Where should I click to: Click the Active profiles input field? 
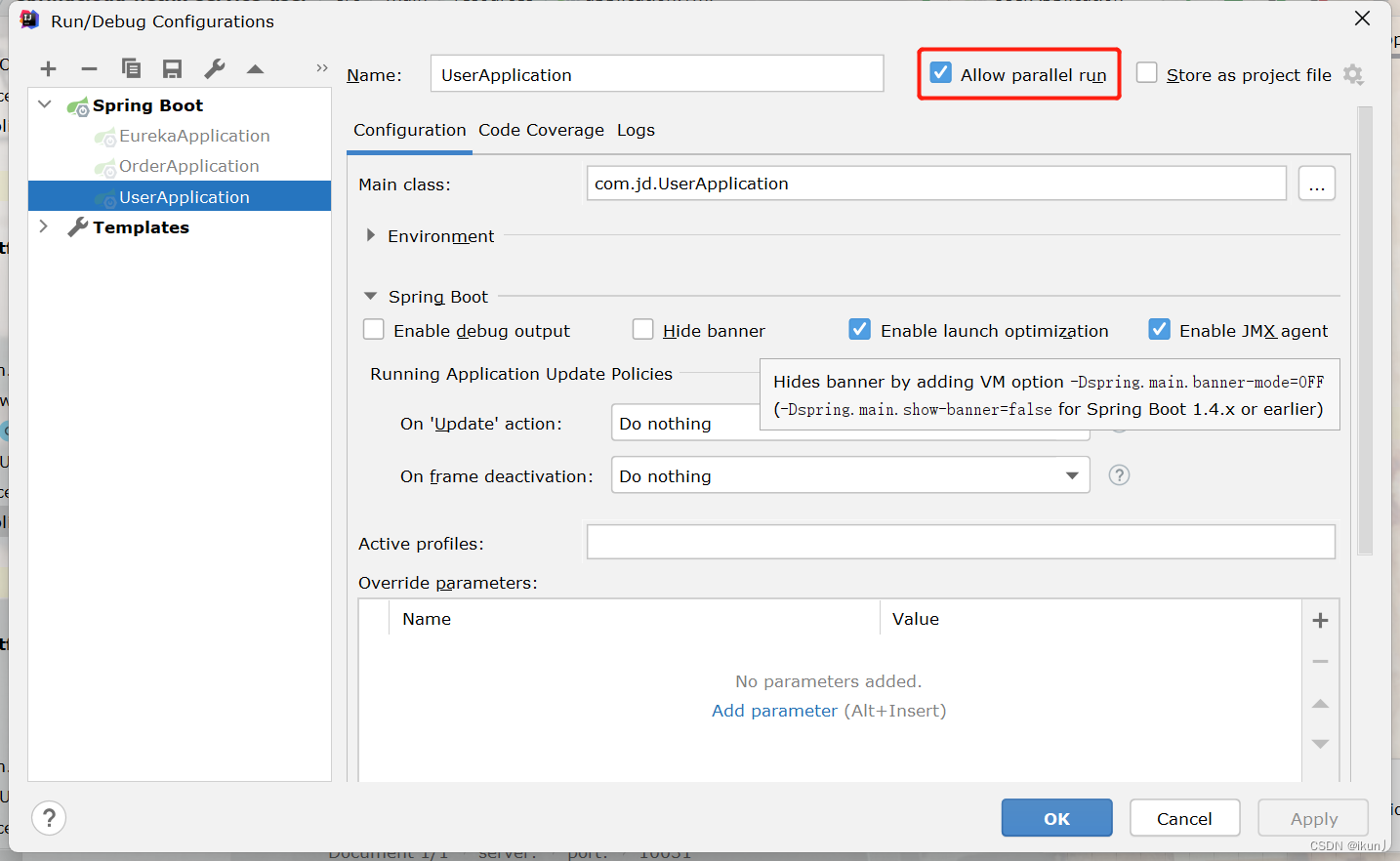[x=961, y=542]
